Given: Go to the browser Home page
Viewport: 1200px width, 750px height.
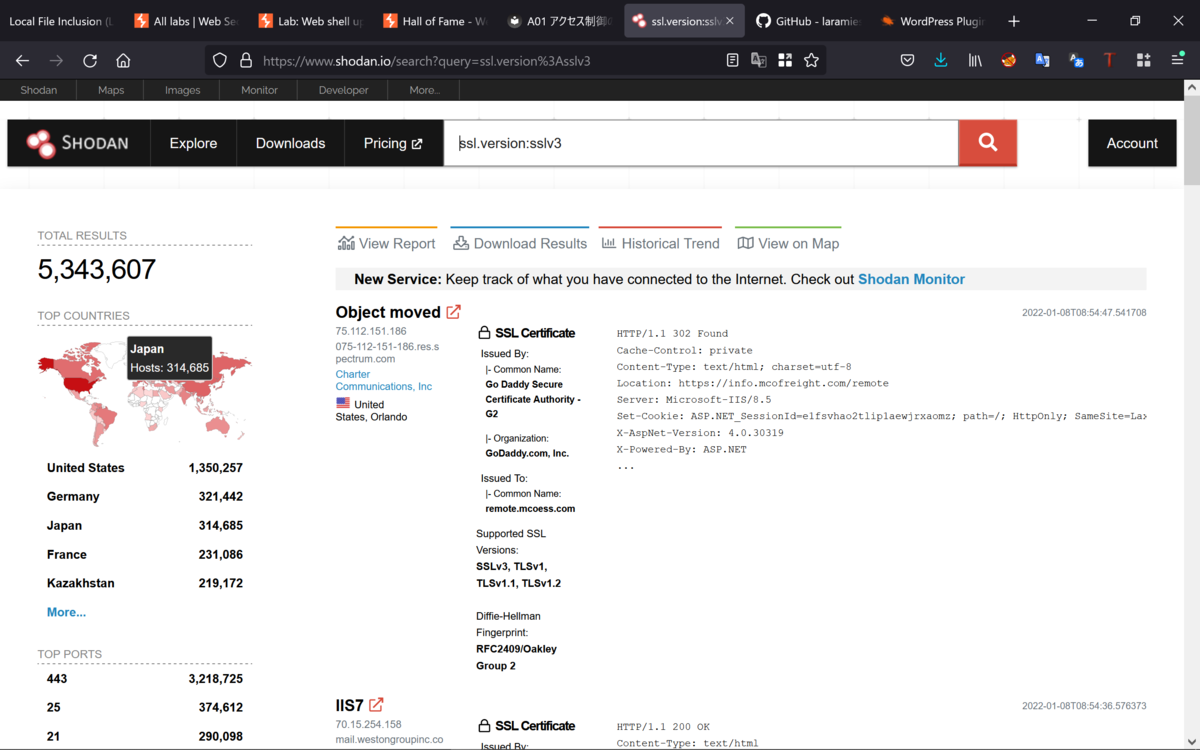Looking at the screenshot, I should pos(123,61).
